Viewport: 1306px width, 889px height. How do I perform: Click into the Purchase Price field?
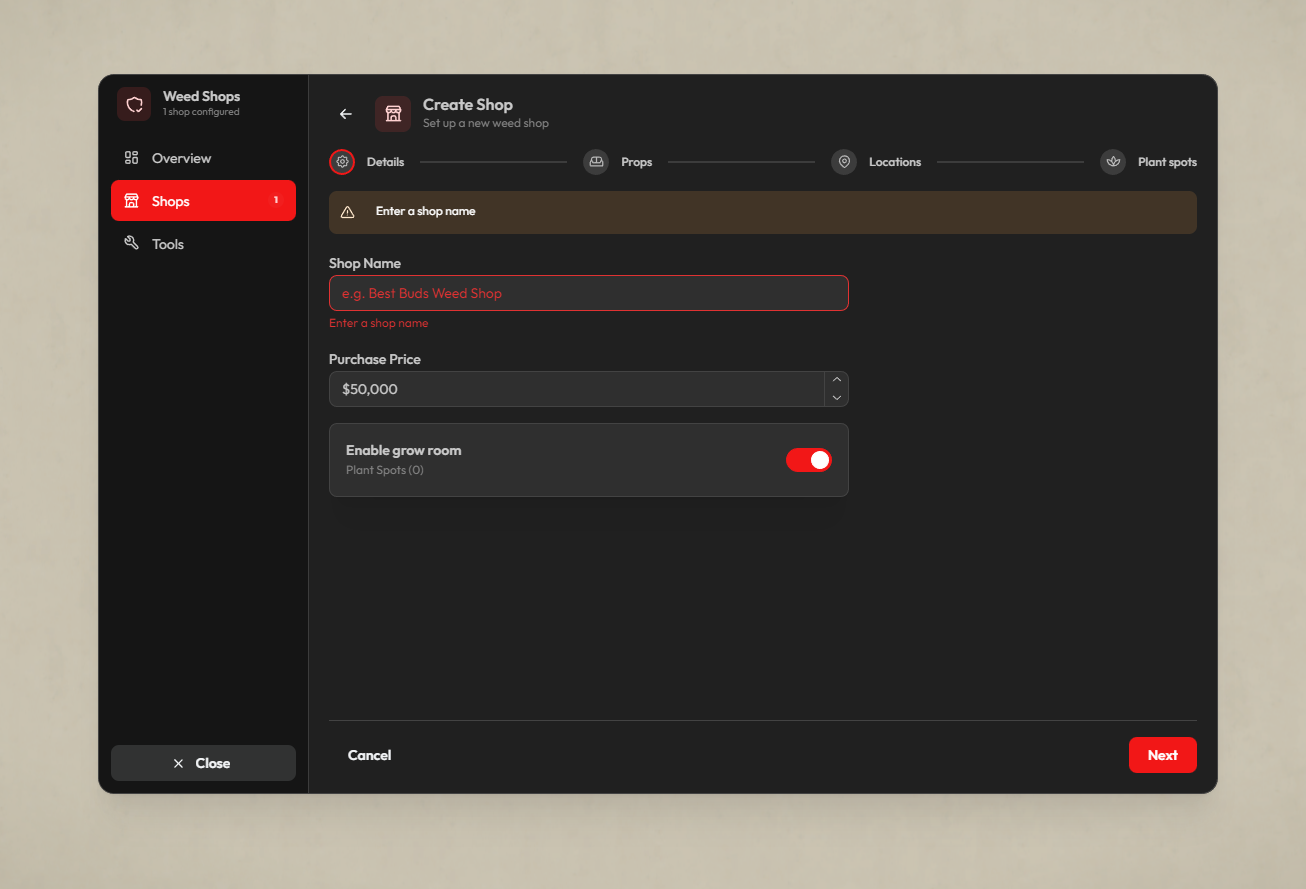click(577, 389)
